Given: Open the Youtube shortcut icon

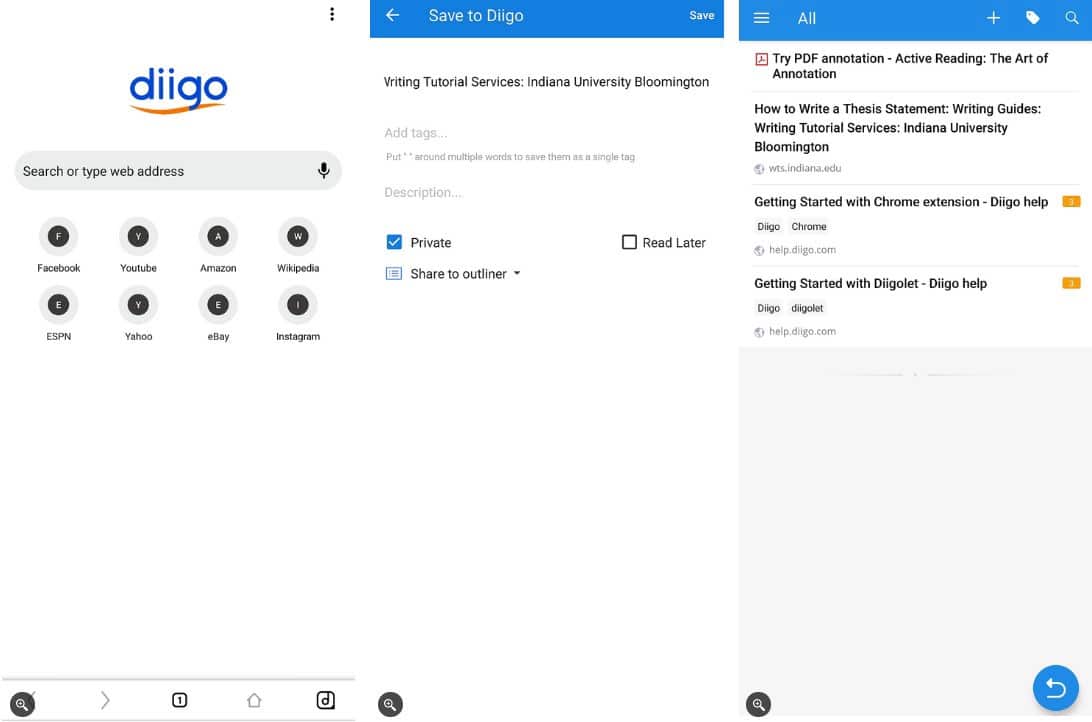Looking at the screenshot, I should [138, 237].
